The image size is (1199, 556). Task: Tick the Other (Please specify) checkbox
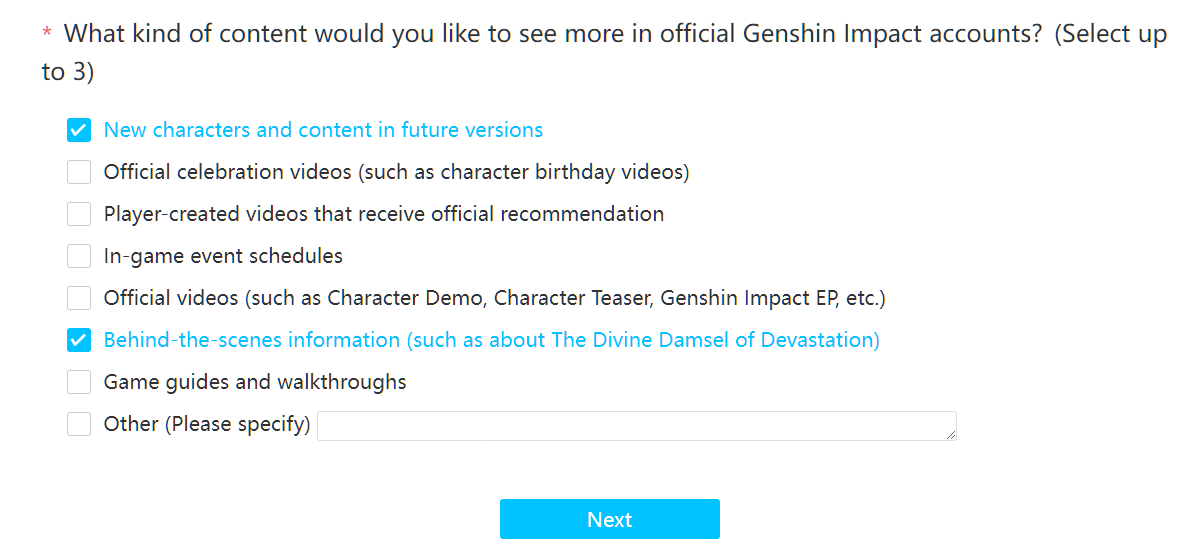(x=79, y=424)
